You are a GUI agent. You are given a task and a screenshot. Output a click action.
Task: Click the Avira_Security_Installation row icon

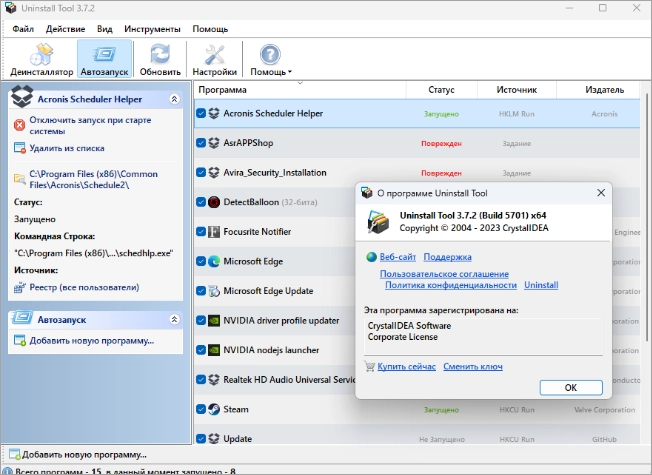point(214,173)
